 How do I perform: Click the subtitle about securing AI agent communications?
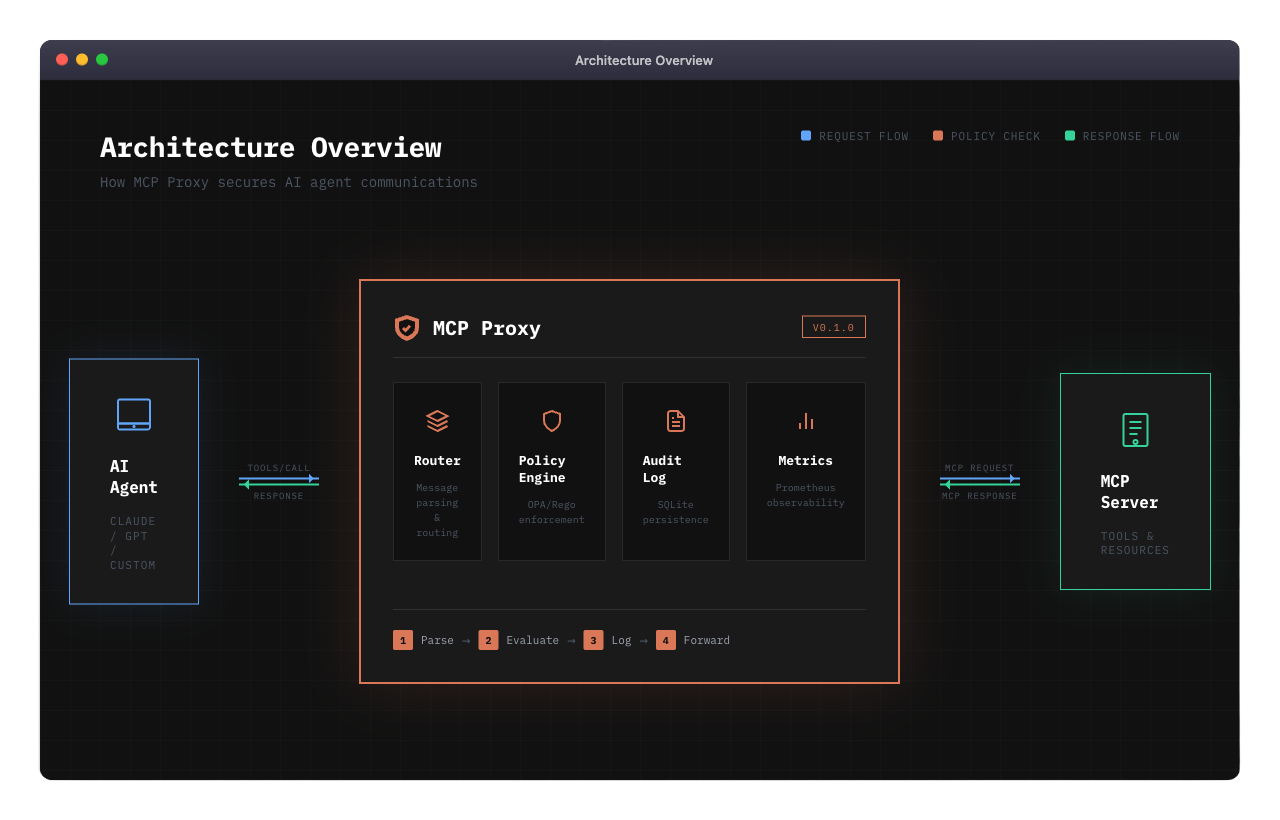point(289,182)
